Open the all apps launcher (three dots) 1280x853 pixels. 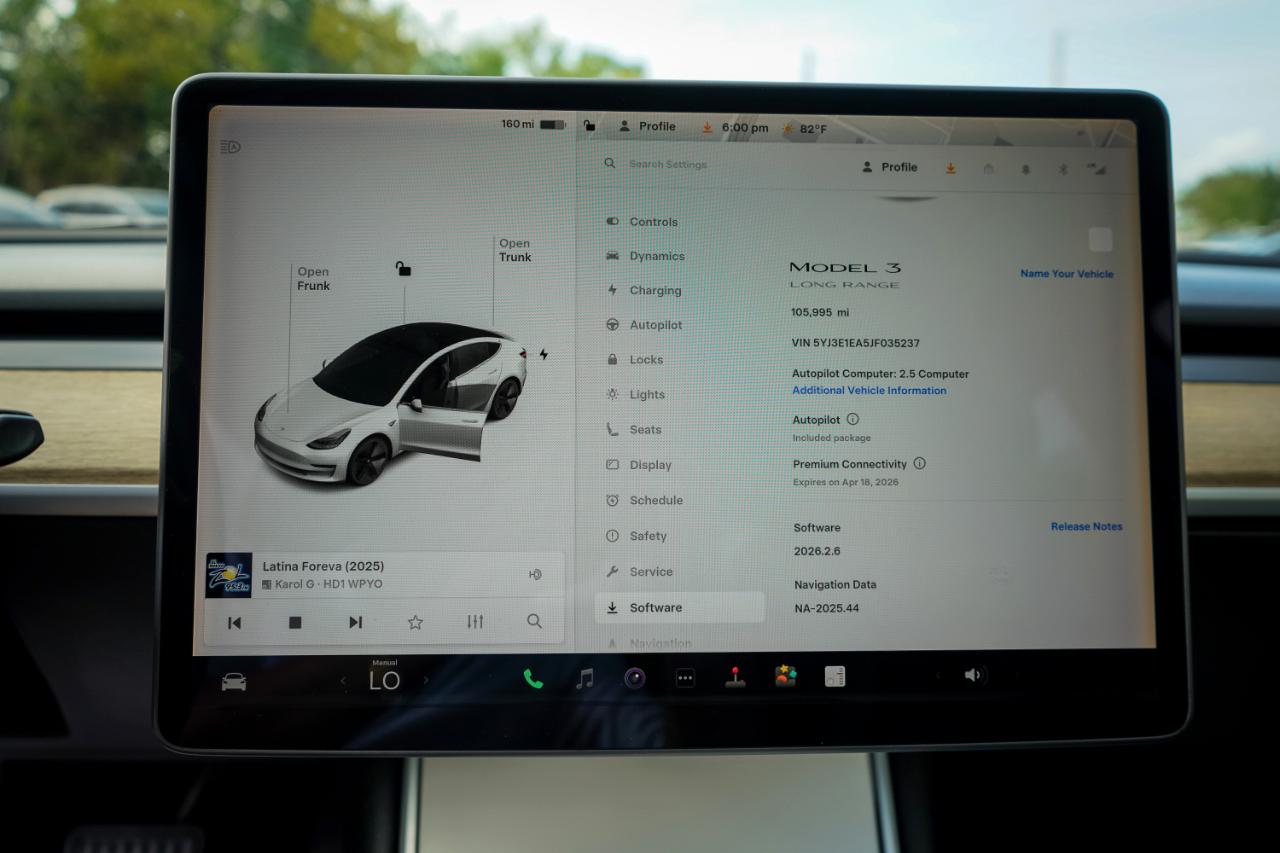(685, 678)
